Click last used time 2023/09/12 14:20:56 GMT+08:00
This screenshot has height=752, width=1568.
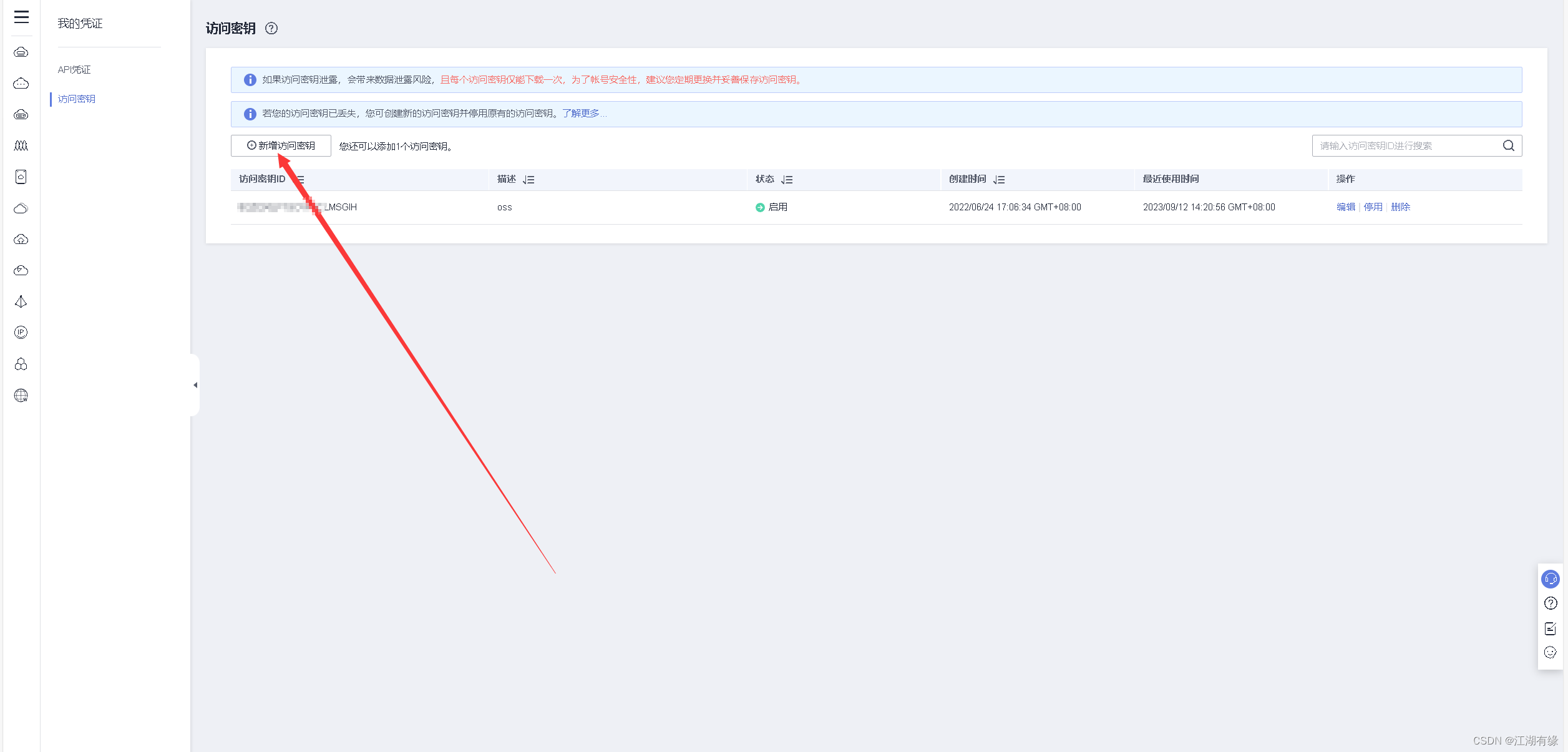tap(1209, 207)
